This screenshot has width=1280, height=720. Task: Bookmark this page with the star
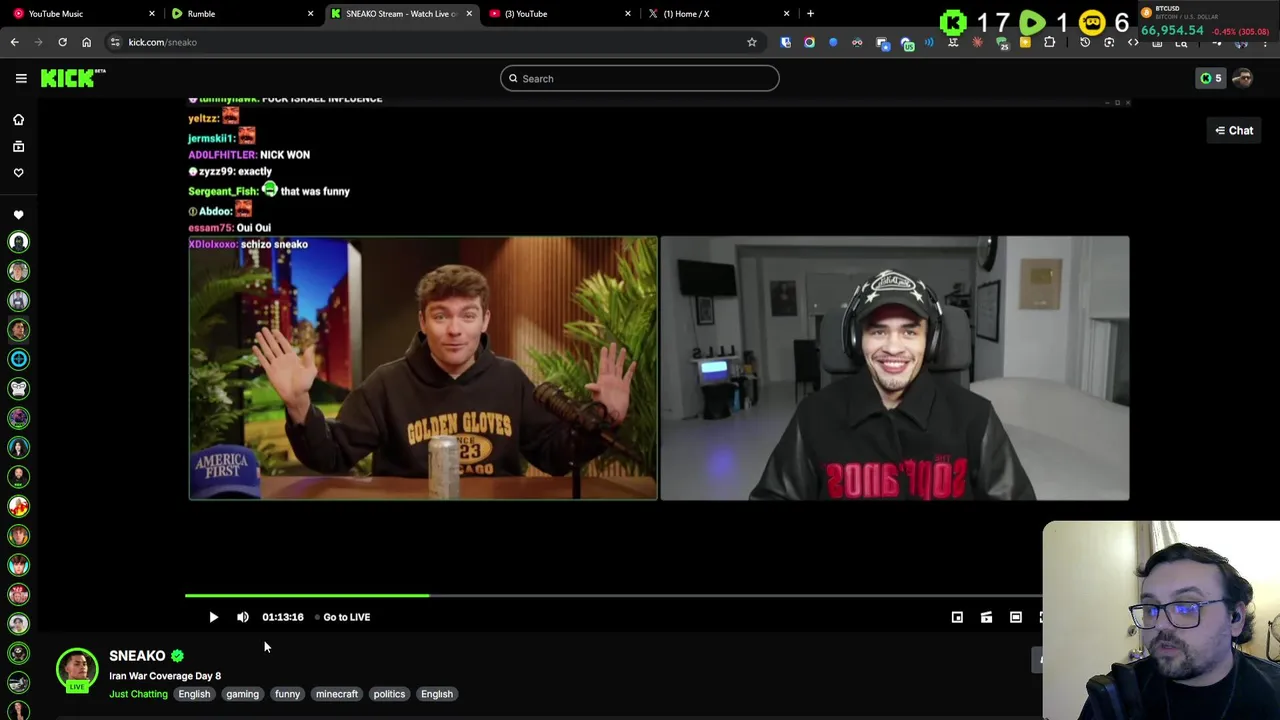[x=752, y=42]
